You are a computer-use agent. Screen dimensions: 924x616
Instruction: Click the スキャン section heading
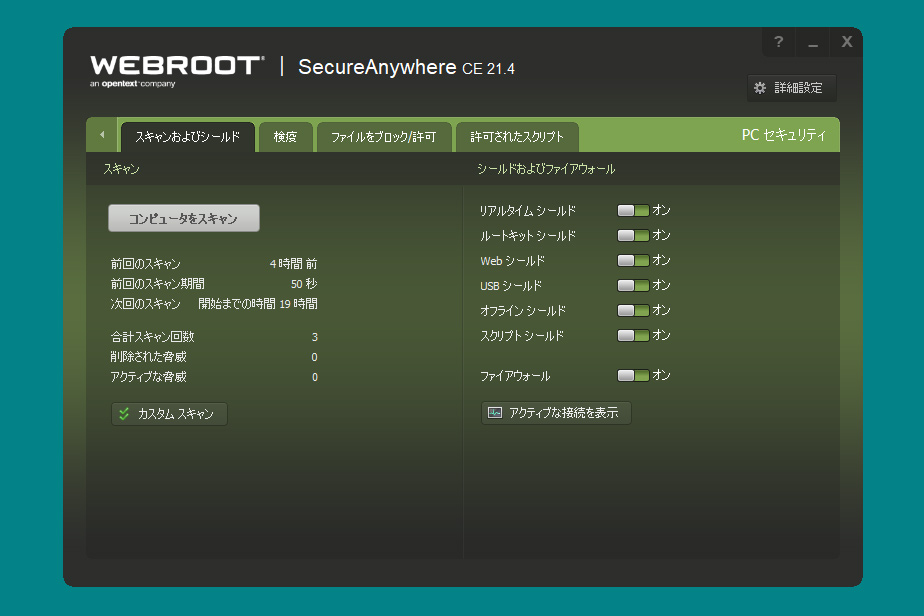point(122,169)
